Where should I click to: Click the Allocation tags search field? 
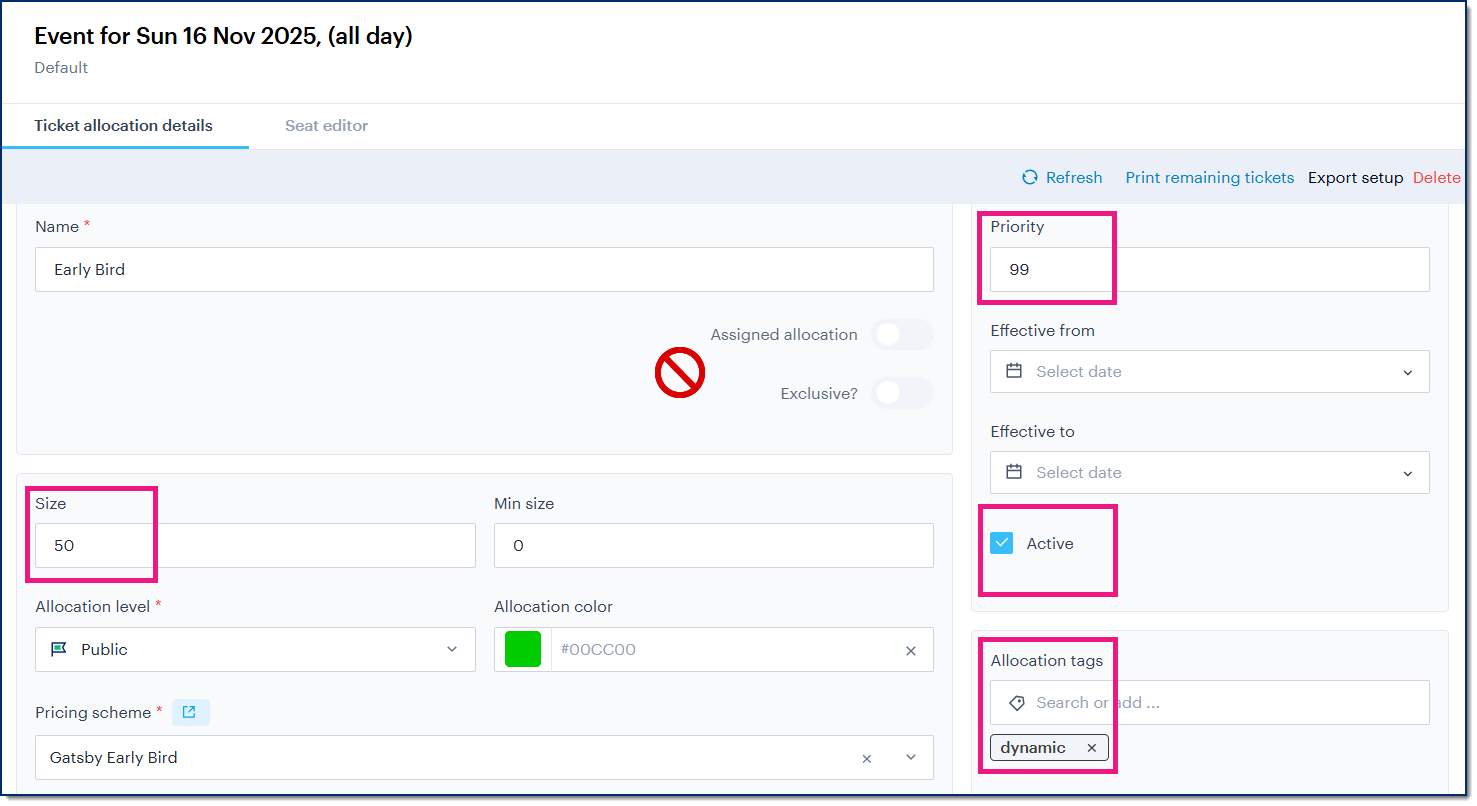pos(1210,703)
